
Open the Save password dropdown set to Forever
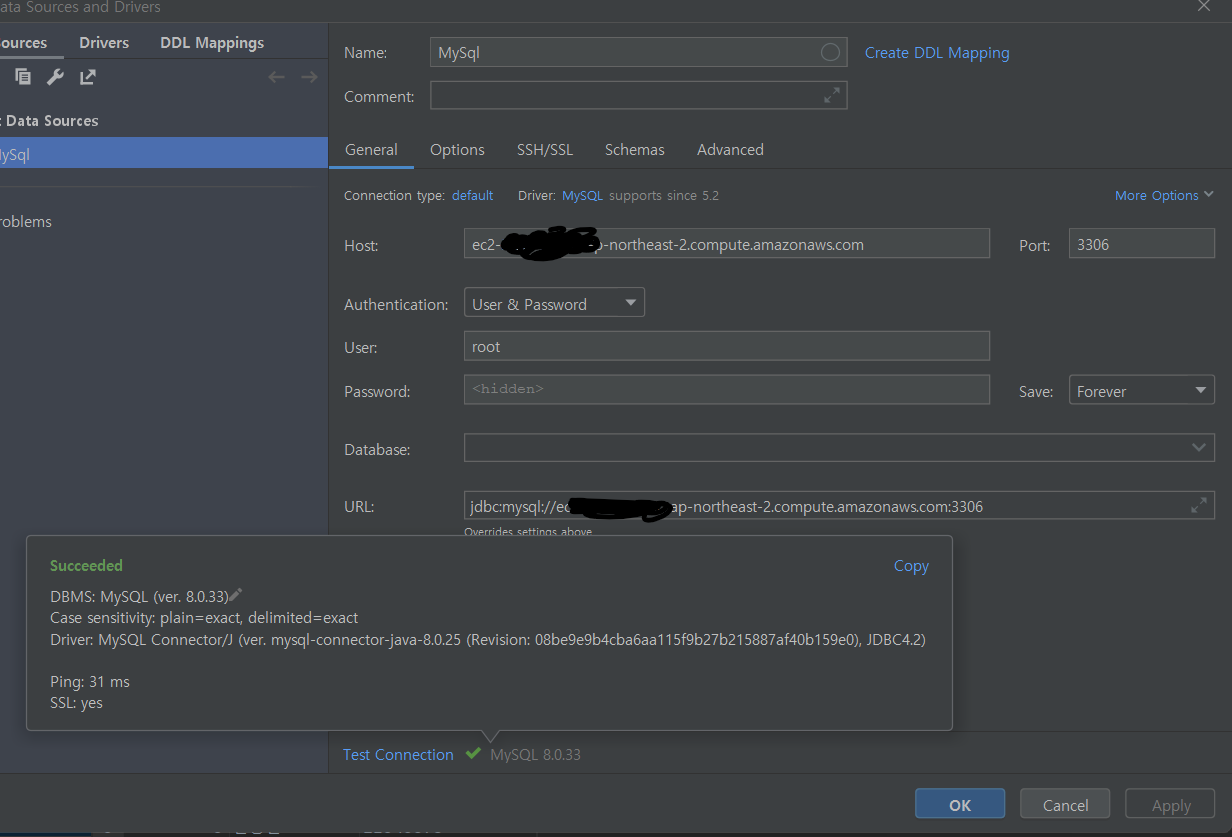pos(1141,390)
